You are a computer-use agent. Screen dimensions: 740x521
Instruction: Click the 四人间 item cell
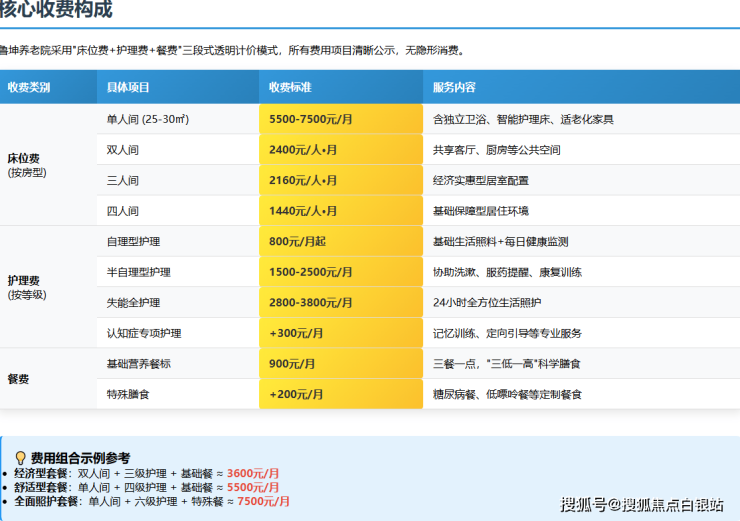[123, 211]
